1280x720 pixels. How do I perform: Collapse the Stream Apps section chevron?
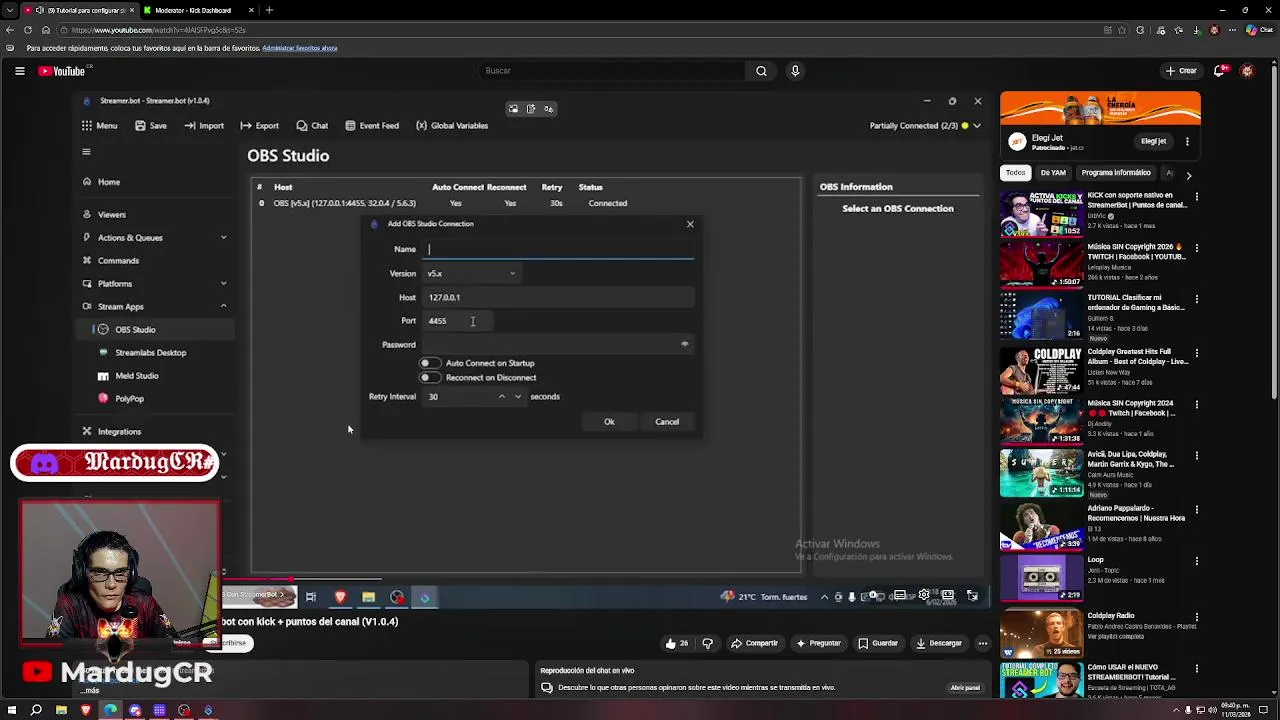click(x=223, y=306)
